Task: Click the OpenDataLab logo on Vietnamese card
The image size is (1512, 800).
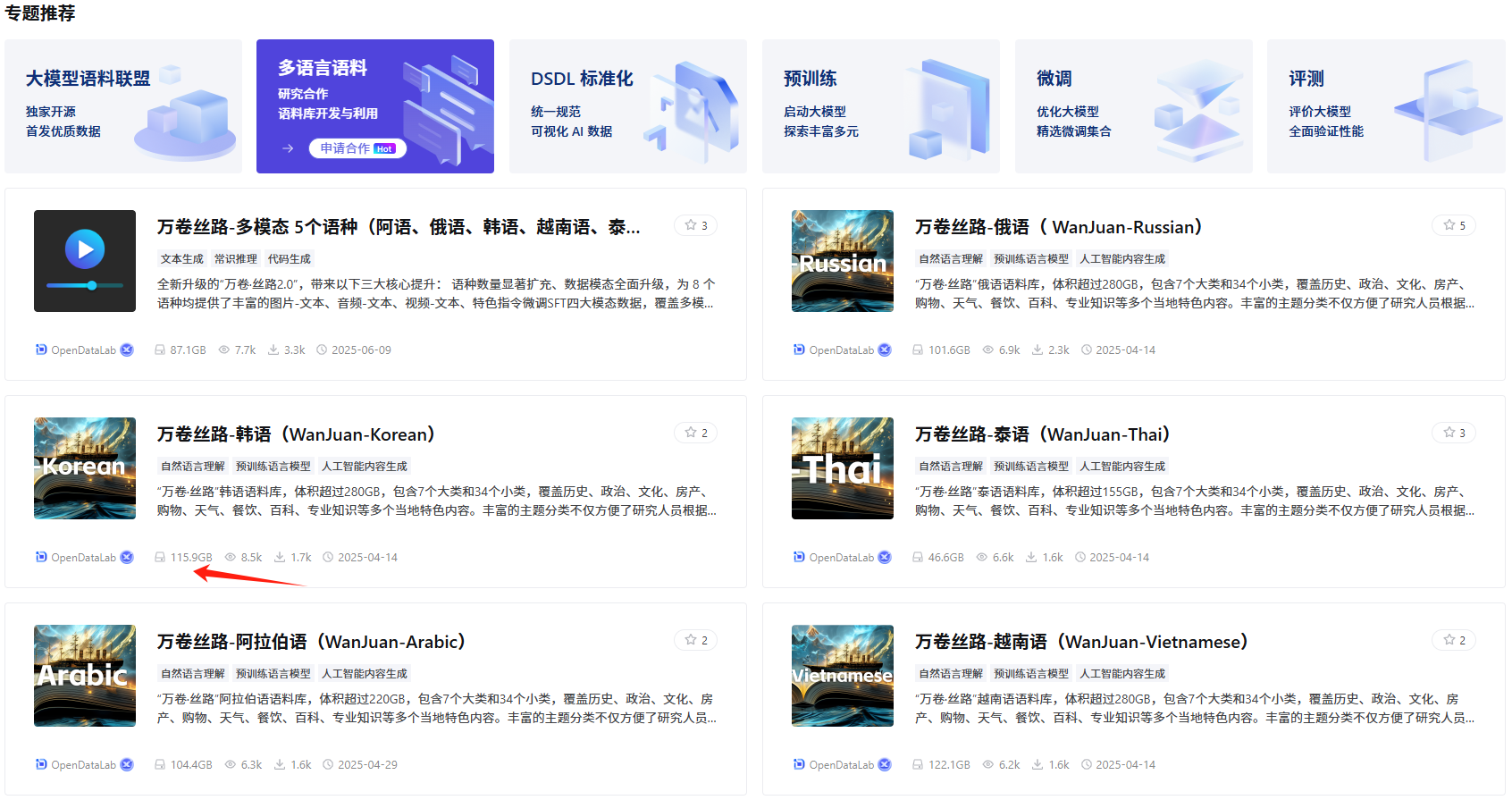Action: coord(799,764)
